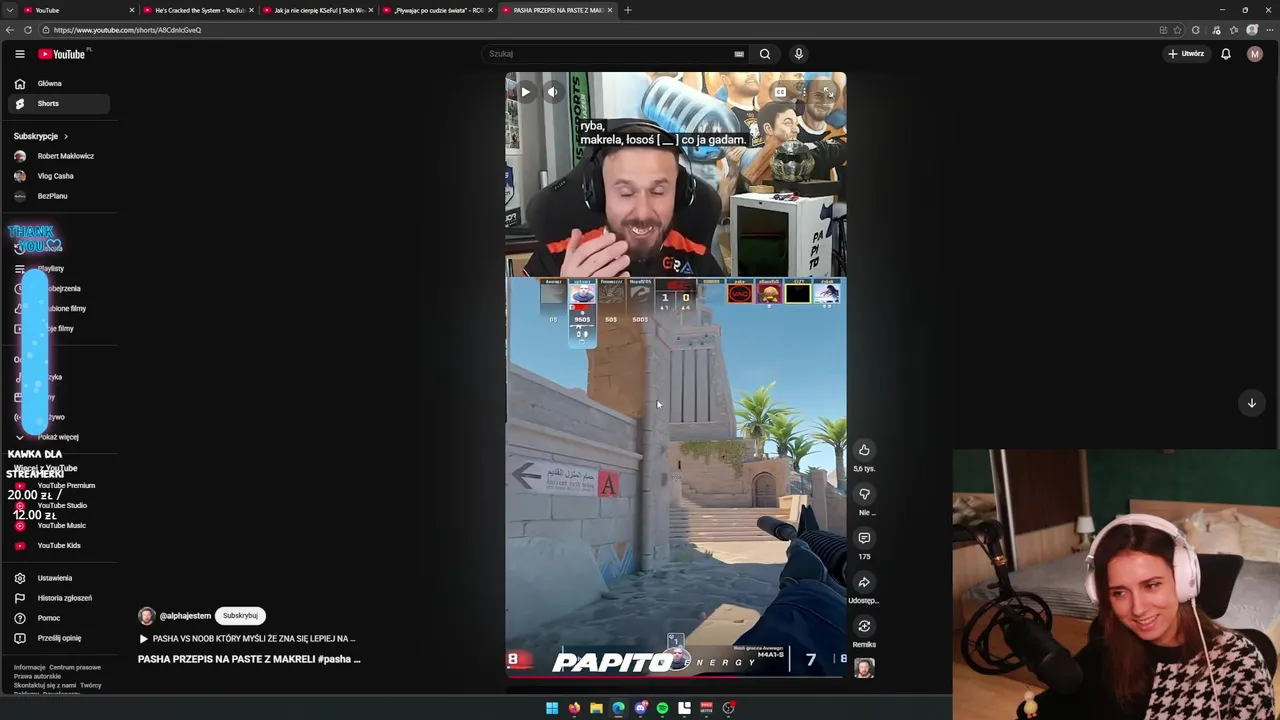This screenshot has height=720, width=1280.
Task: Open YouTube Studio link
Action: pos(60,506)
